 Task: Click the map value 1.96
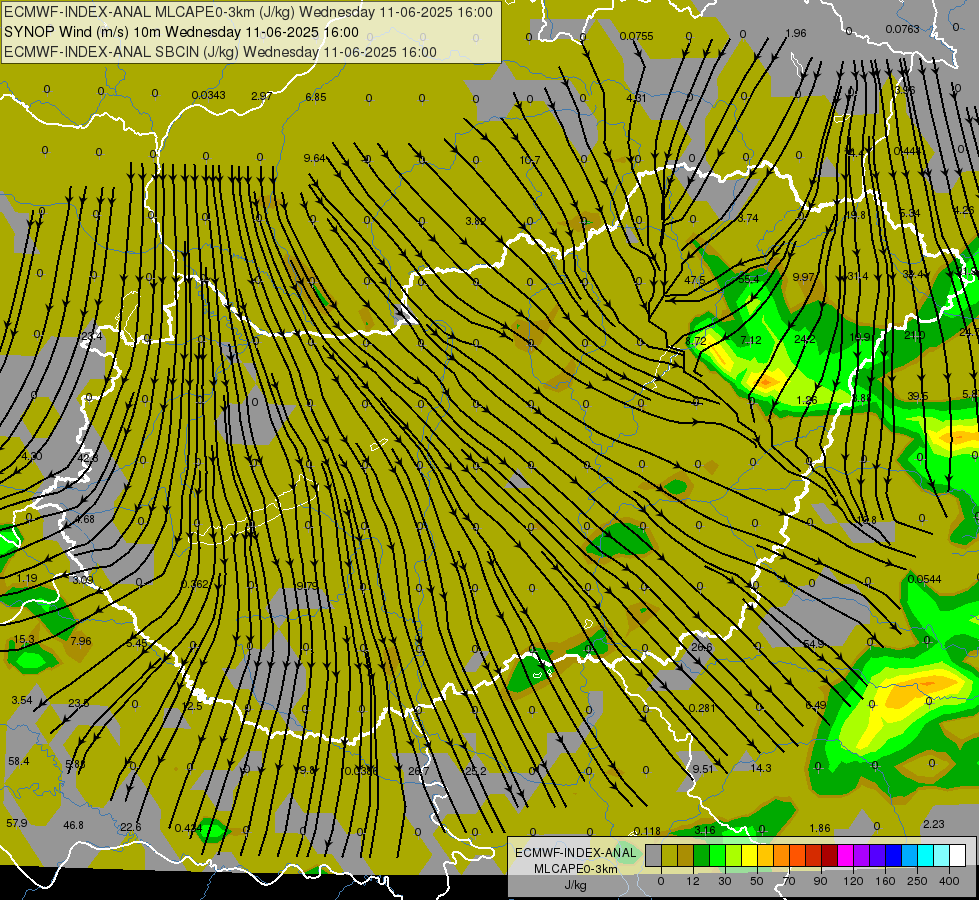coord(796,33)
